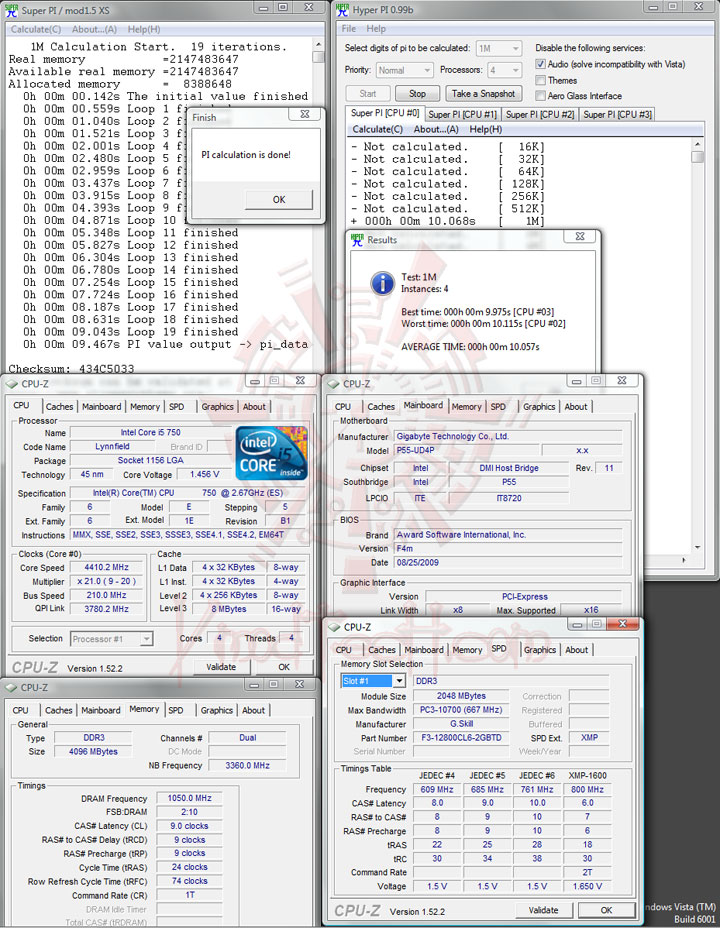Viewport: 720px width, 928px height.
Task: Switch to Super PI [CPU #1] tab
Action: point(463,114)
